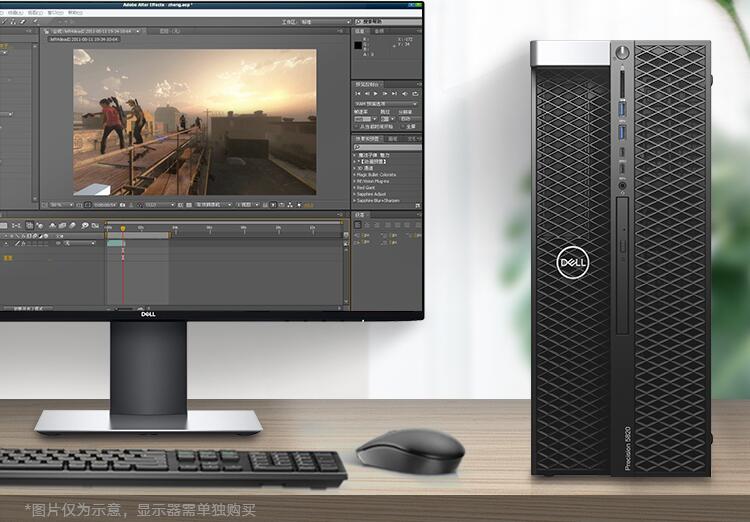Select the composition tab above the viewer

click(95, 32)
